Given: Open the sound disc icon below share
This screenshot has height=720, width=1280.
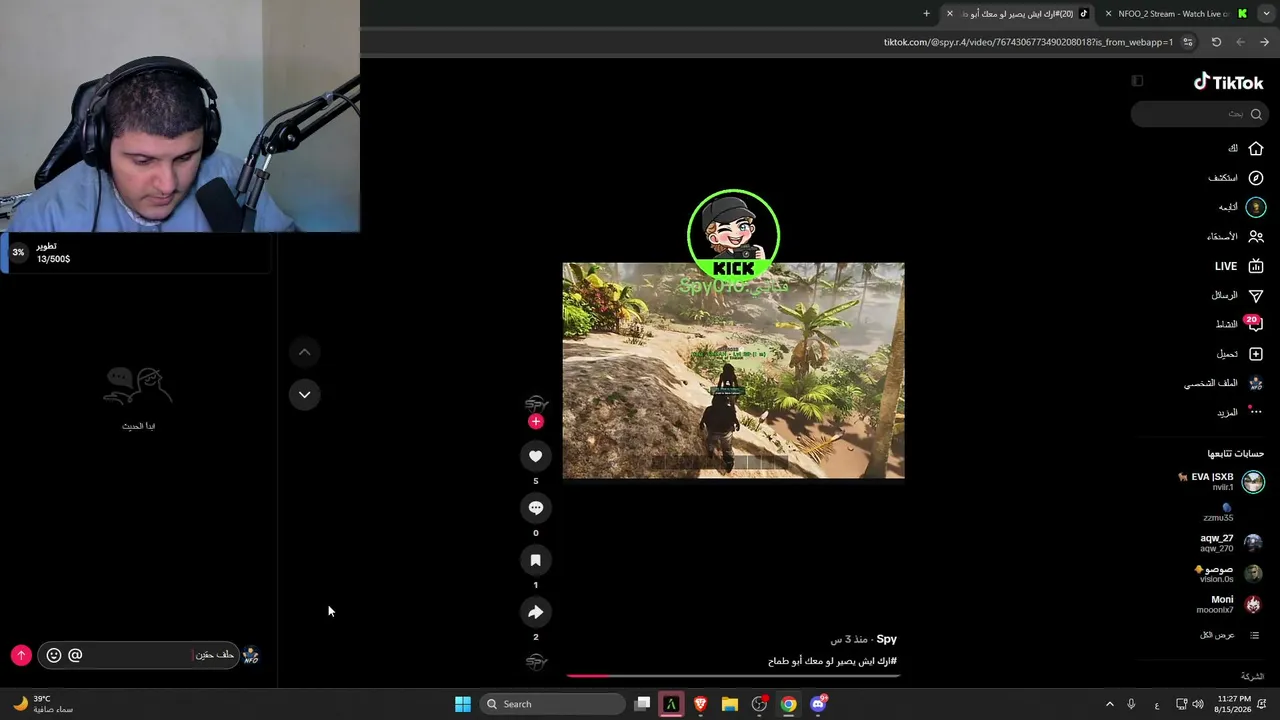Looking at the screenshot, I should 537,661.
